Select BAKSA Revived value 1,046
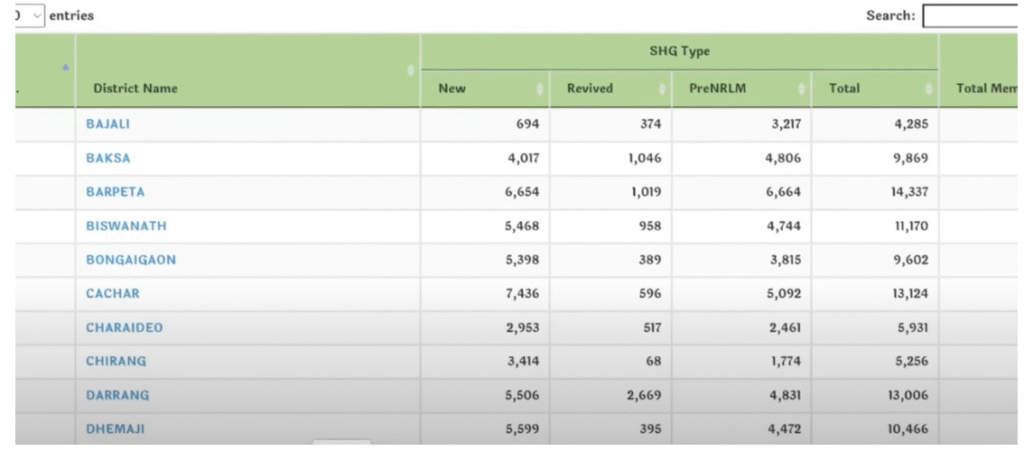Screen dimensions: 1024x451 point(643,158)
